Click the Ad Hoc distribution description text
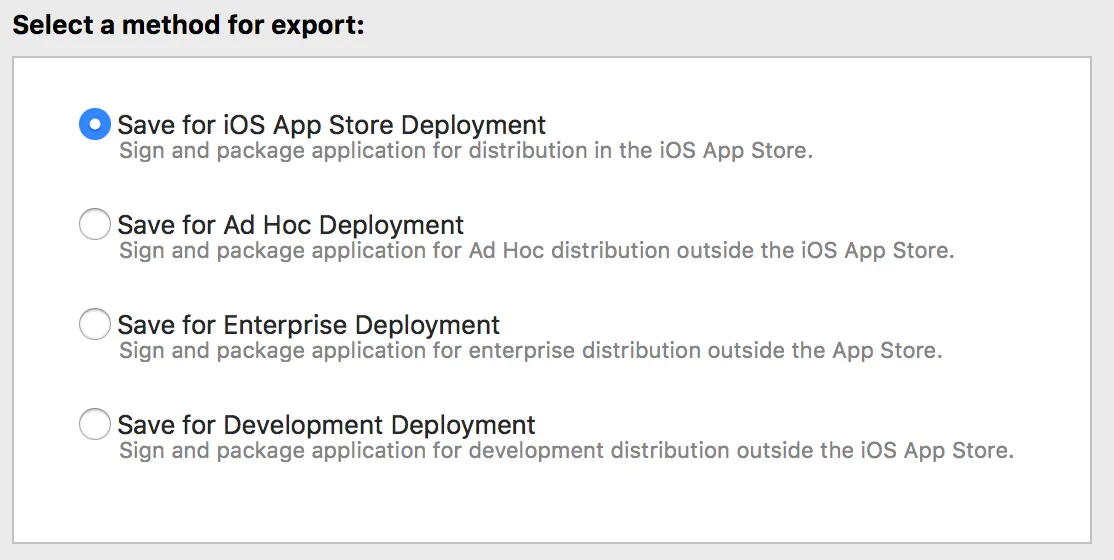Screen dimensions: 1114x560 click(536, 251)
